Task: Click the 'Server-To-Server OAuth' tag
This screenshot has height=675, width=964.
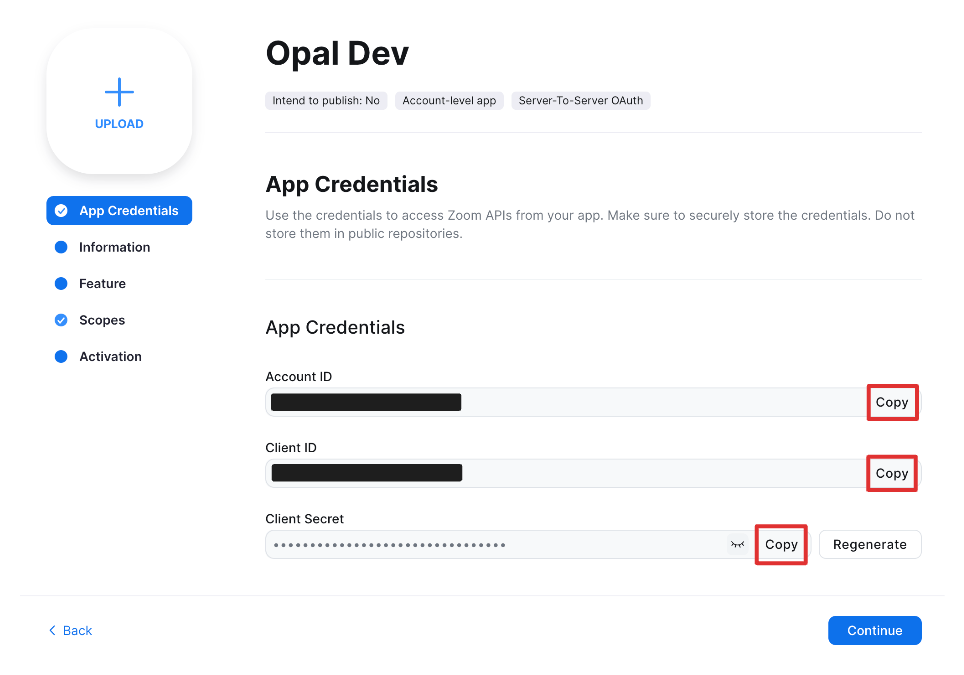Action: [581, 101]
